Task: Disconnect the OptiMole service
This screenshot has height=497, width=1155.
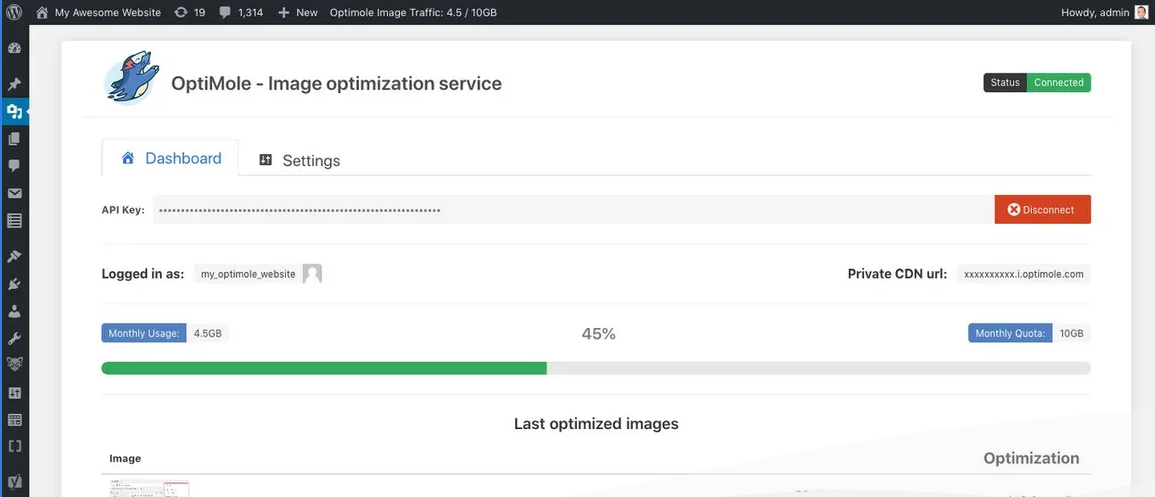Action: point(1042,210)
